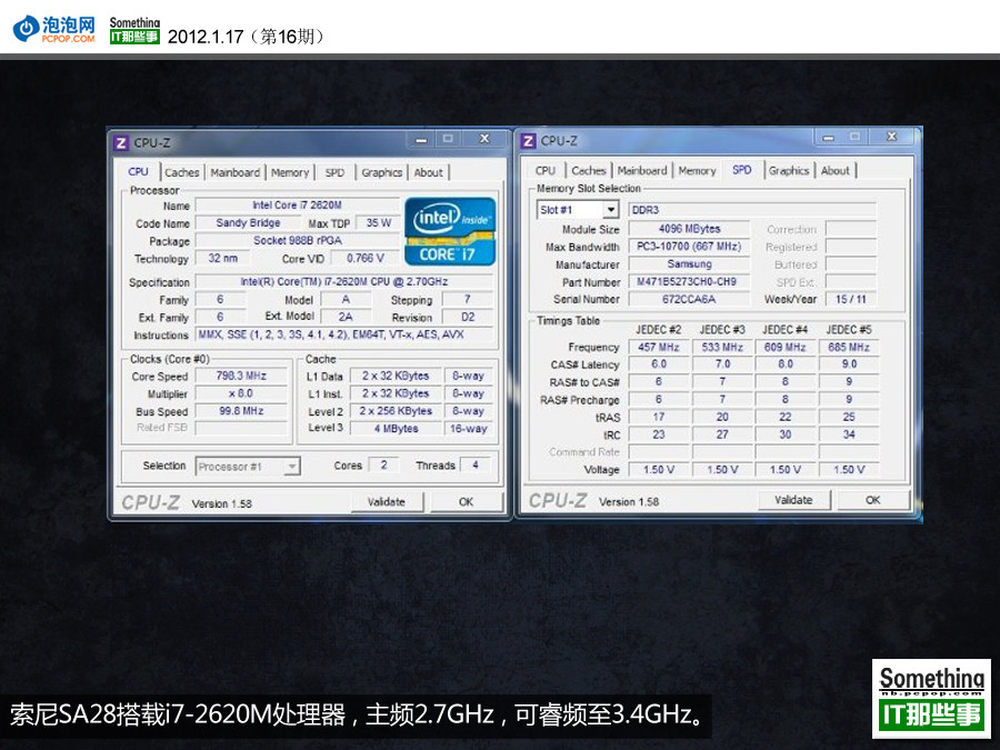Image resolution: width=1000 pixels, height=750 pixels.
Task: Click the Intel Core i7 logo badge
Action: pos(450,232)
